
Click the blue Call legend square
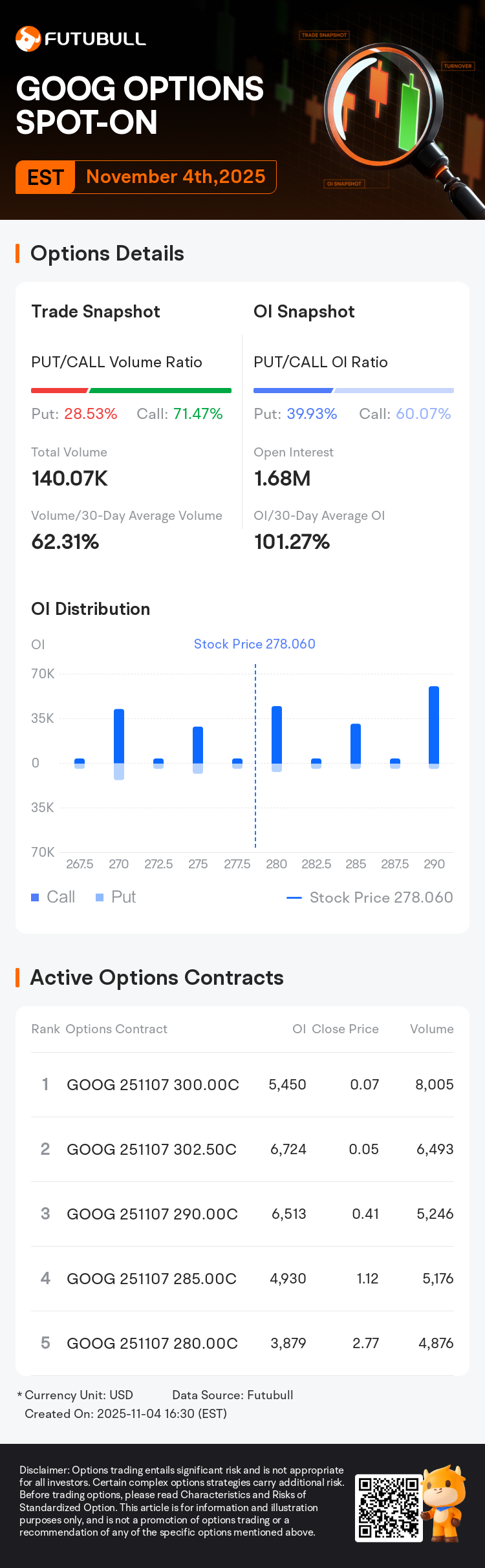(x=36, y=897)
